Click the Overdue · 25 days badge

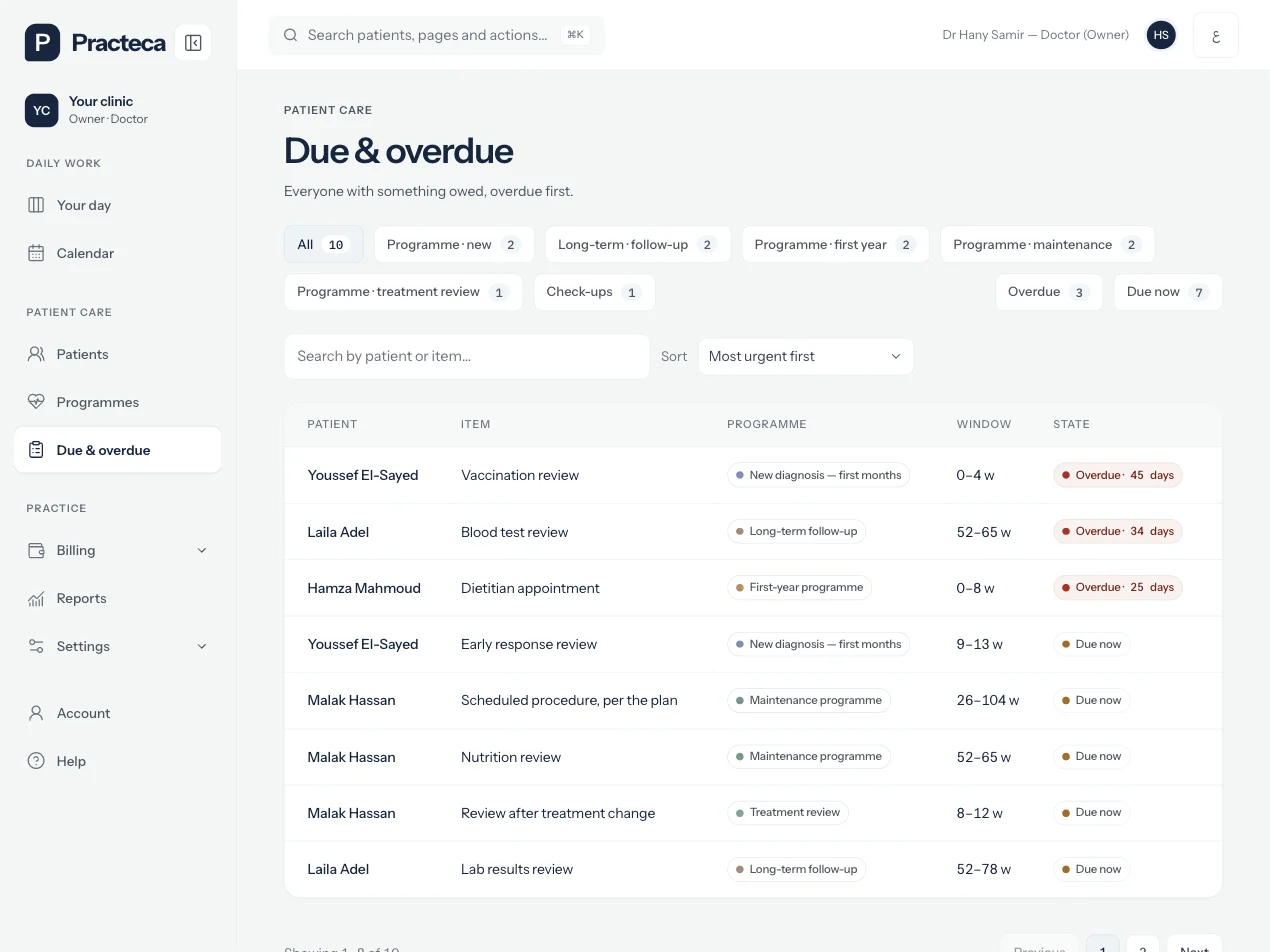pyautogui.click(x=1118, y=587)
